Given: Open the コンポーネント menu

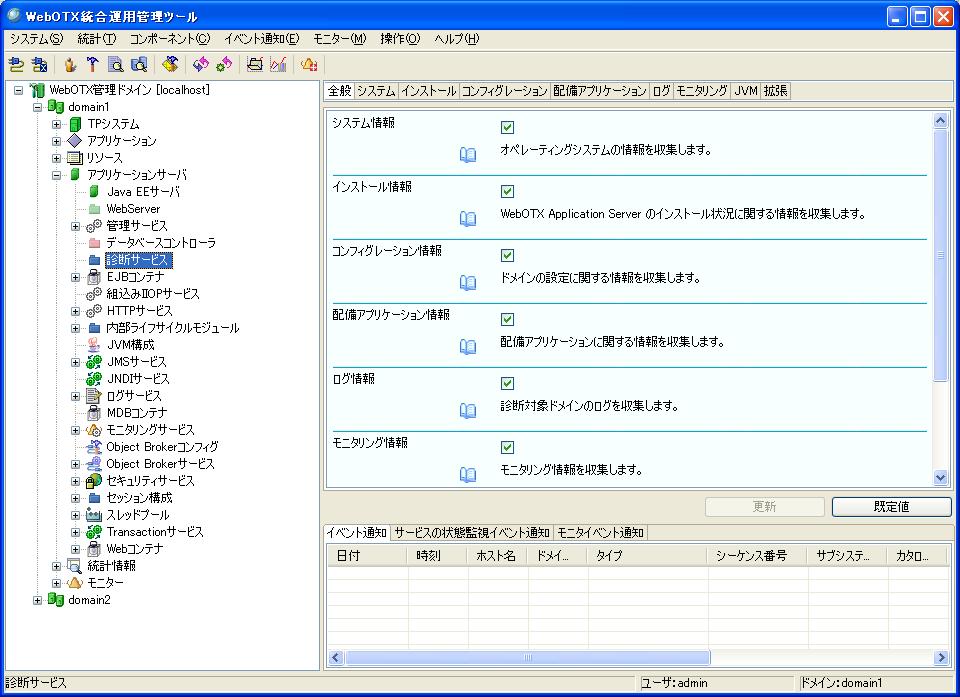Looking at the screenshot, I should click(169, 39).
